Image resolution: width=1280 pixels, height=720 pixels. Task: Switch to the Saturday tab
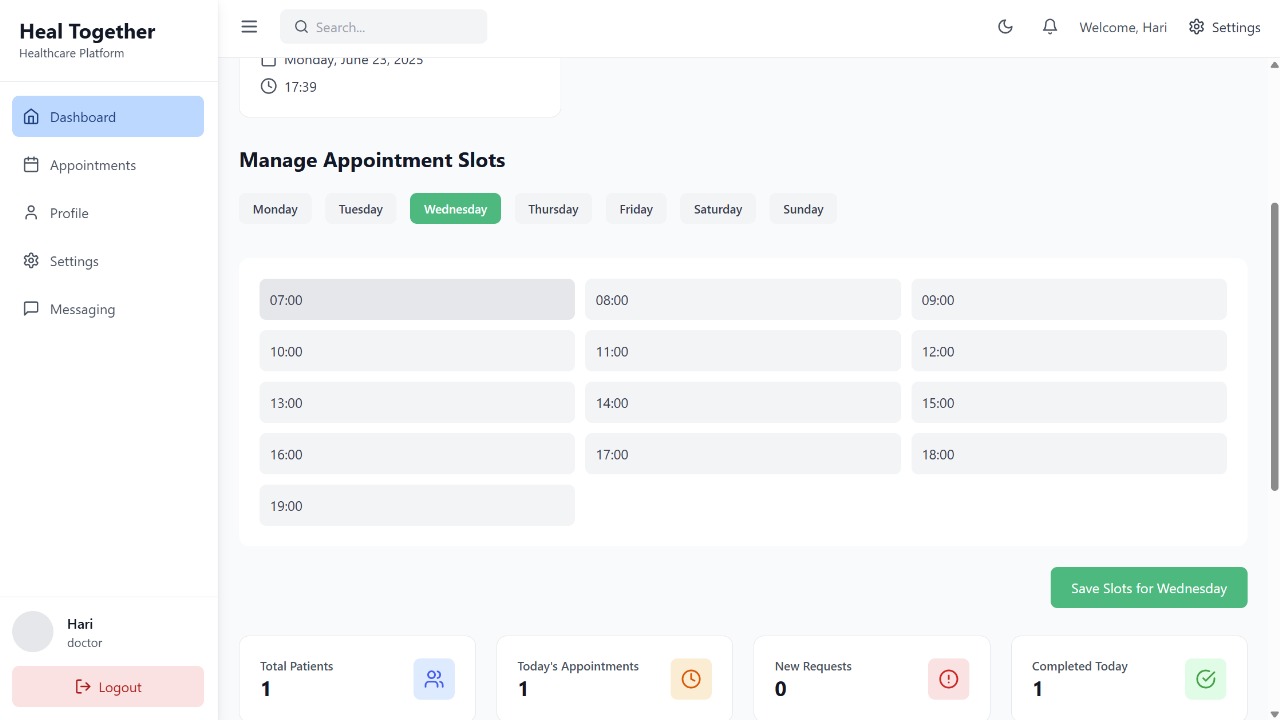click(717, 209)
